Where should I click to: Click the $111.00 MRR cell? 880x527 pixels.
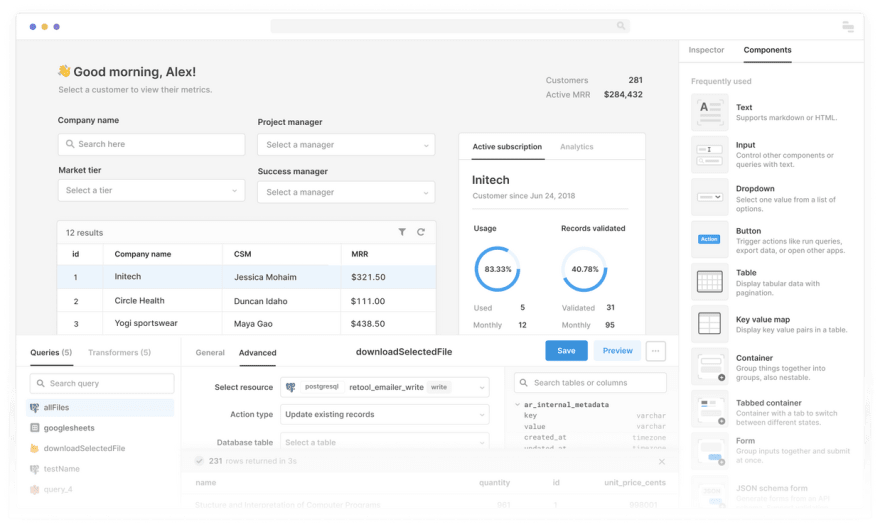point(368,301)
